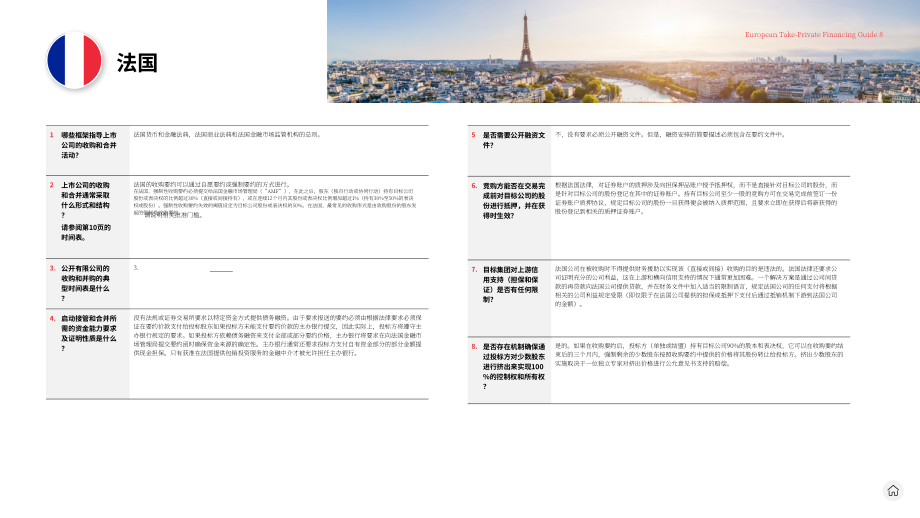Click the note "请参阅第10页的时间表。"
Screen dimensions: 920x518
point(86,232)
